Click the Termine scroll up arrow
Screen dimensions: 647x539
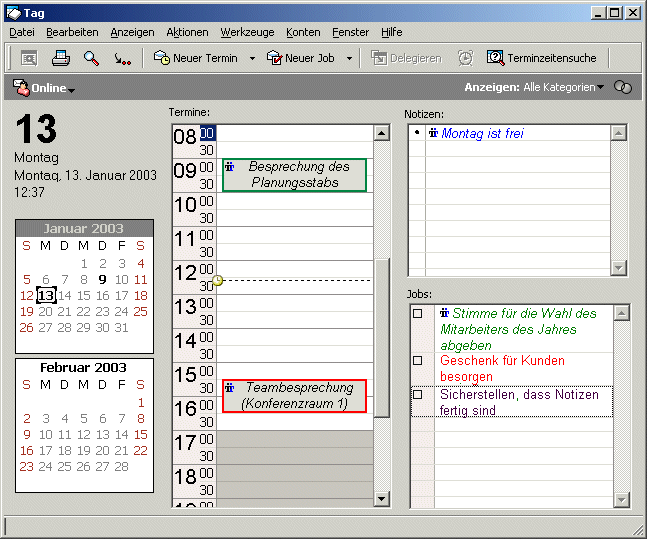point(382,133)
